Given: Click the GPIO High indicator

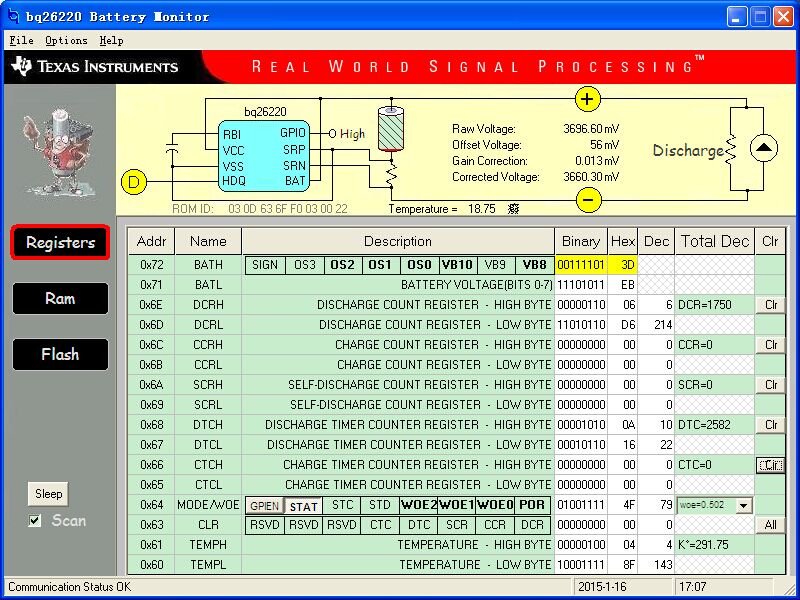Looking at the screenshot, I should [347, 134].
